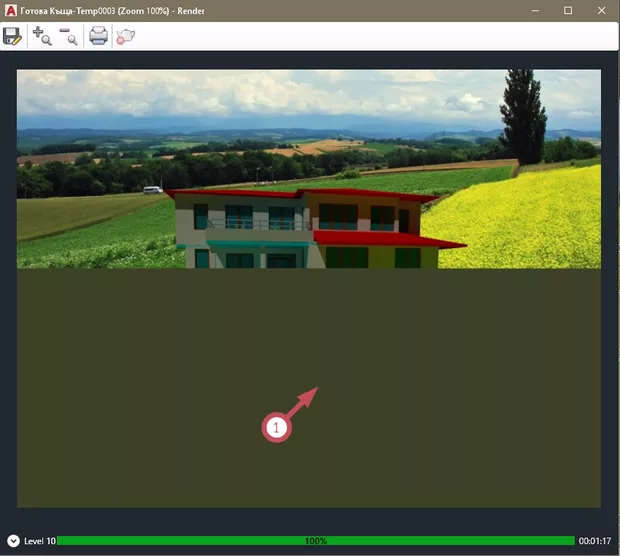Image resolution: width=620 pixels, height=556 pixels.
Task: Expand the render details chevron
Action: [13, 541]
